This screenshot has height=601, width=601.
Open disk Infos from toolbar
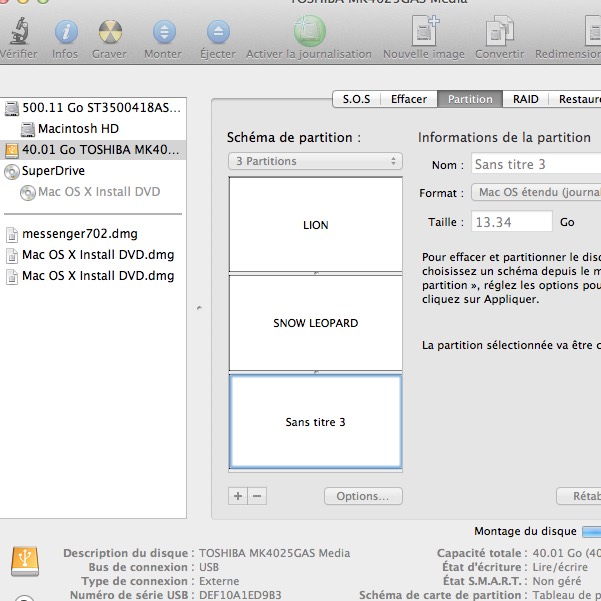click(66, 31)
